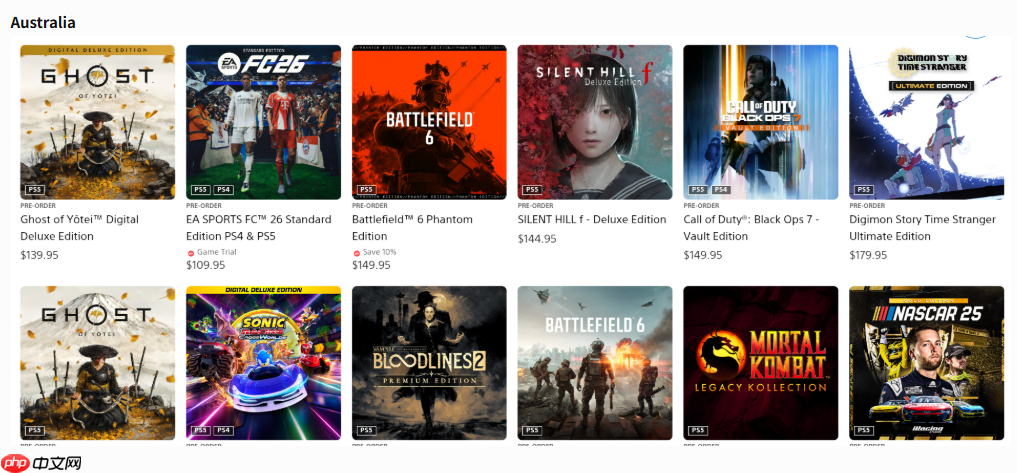Open the Ghost of Yōtei Digital Deluxe Edition title link
The image size is (1017, 473).
(x=79, y=228)
